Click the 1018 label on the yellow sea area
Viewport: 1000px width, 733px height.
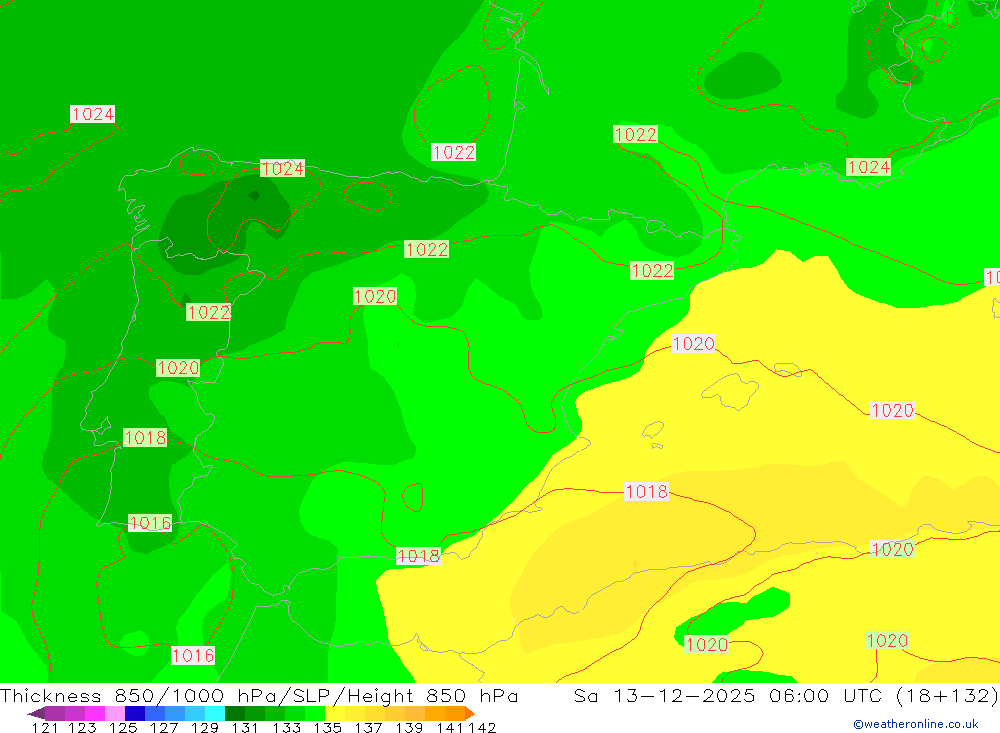646,491
